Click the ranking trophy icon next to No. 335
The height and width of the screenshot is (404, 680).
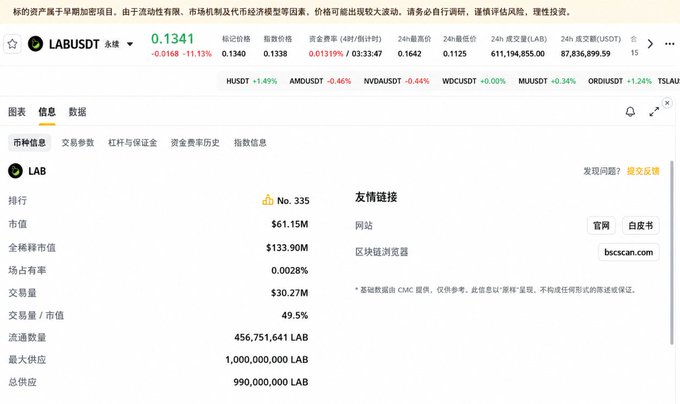click(268, 200)
